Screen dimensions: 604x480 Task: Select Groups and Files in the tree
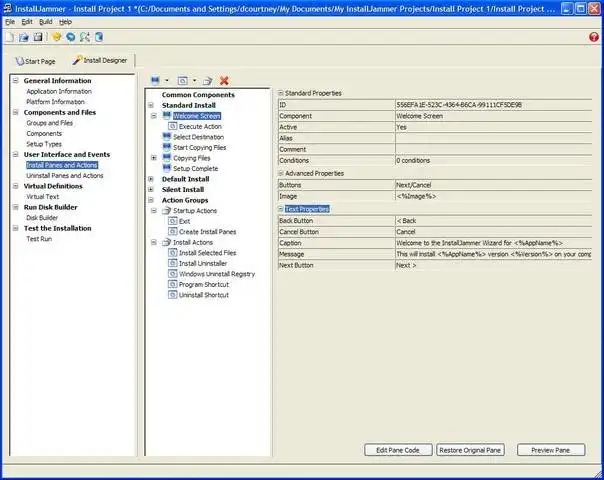[50, 123]
